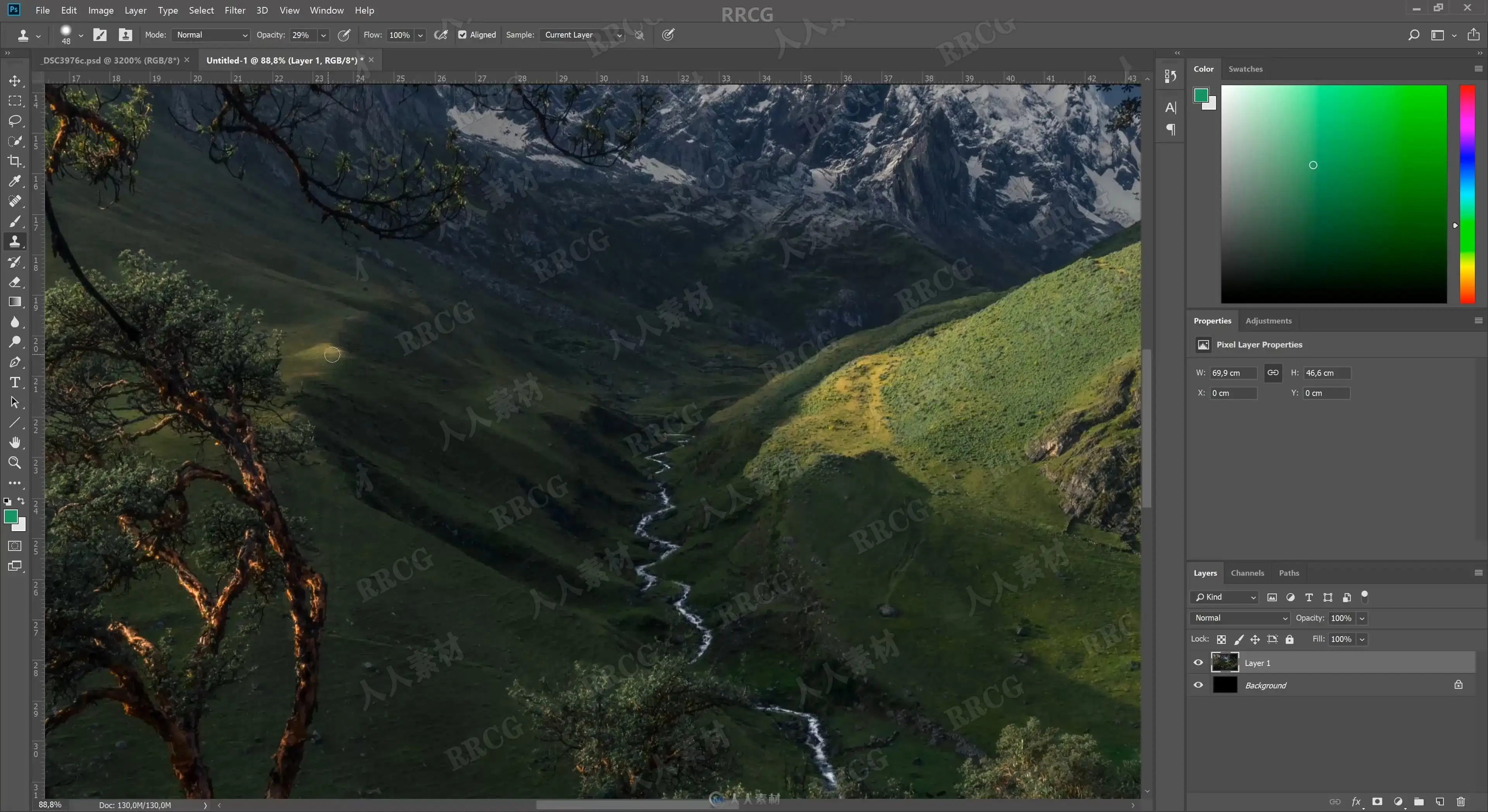Open the clone stamp Mode dropdown
1488x812 pixels.
211,34
